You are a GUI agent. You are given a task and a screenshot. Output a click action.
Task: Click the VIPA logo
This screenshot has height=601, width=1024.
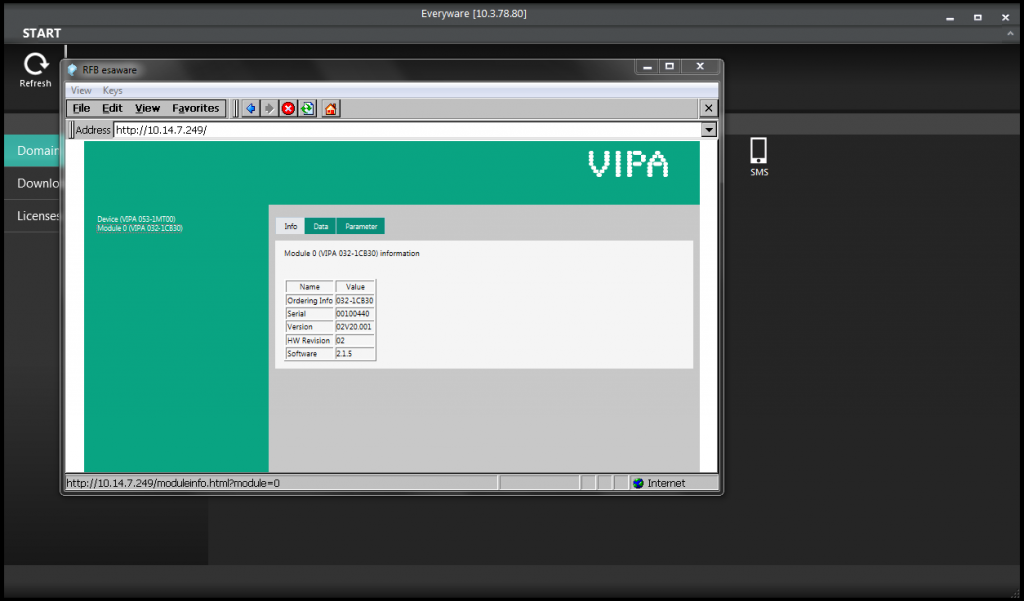[628, 164]
